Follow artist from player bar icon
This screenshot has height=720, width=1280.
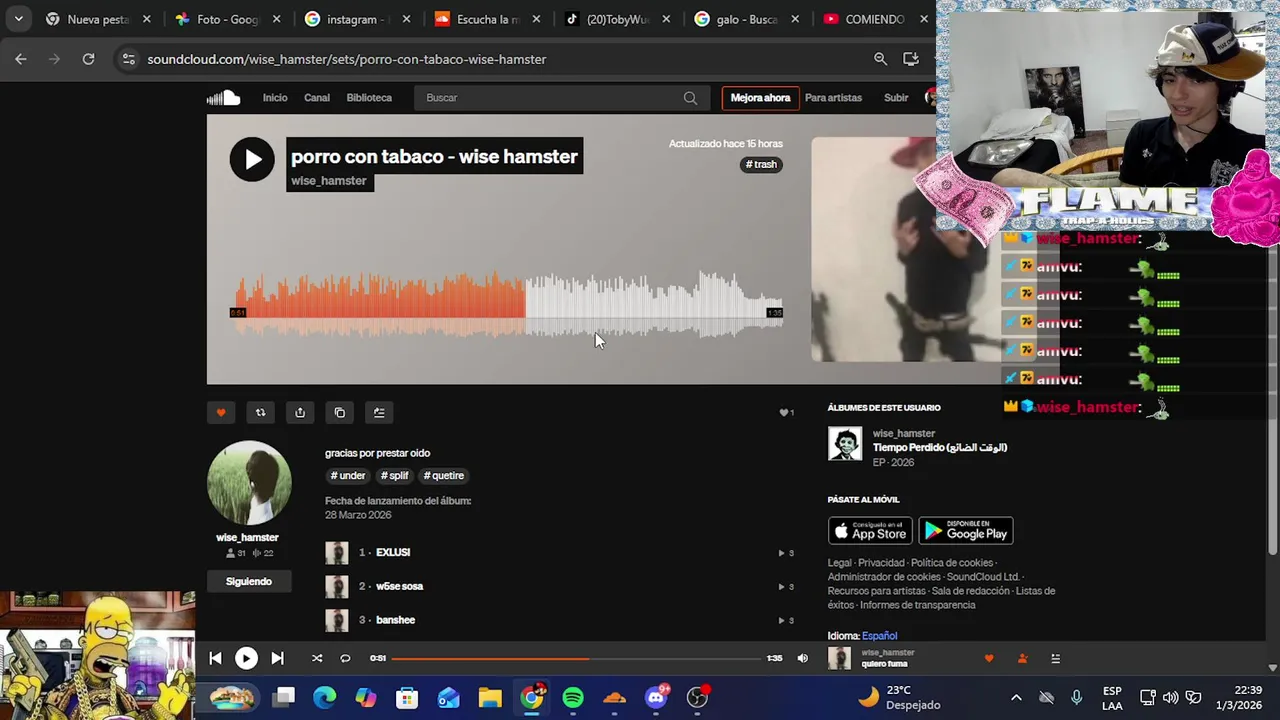pyautogui.click(x=1022, y=658)
